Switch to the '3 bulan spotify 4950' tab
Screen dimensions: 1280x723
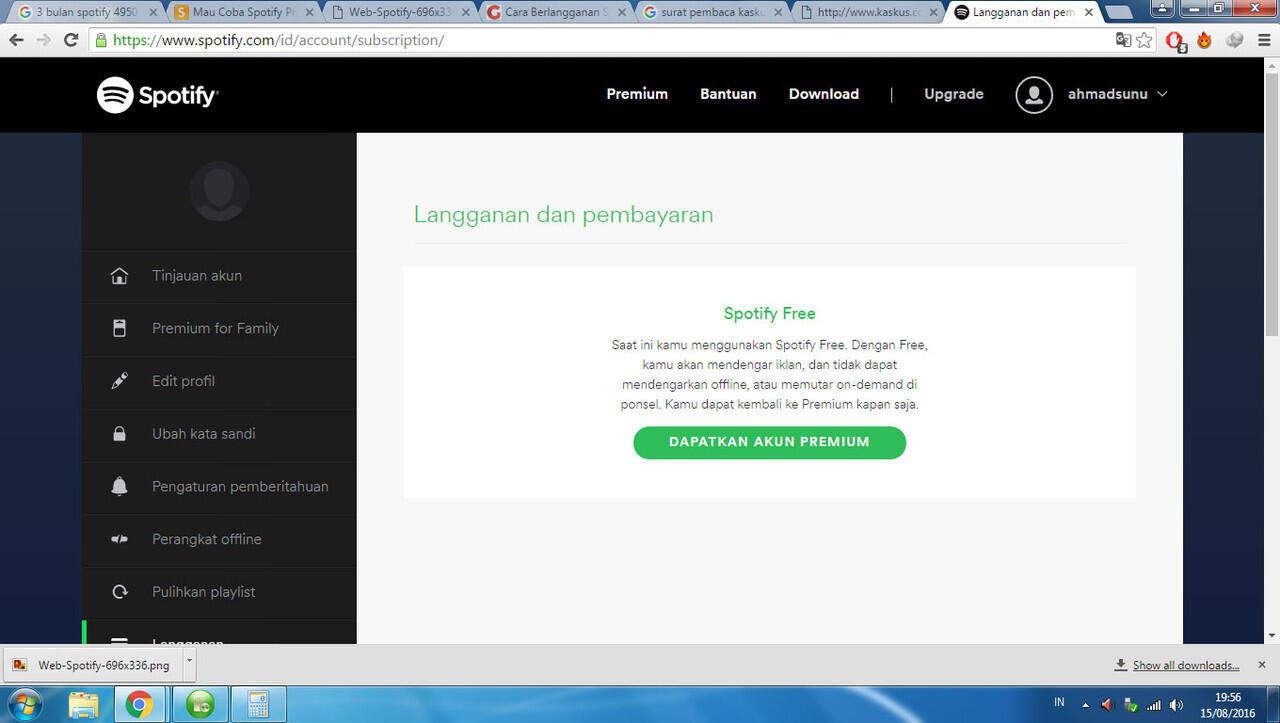pyautogui.click(x=86, y=12)
